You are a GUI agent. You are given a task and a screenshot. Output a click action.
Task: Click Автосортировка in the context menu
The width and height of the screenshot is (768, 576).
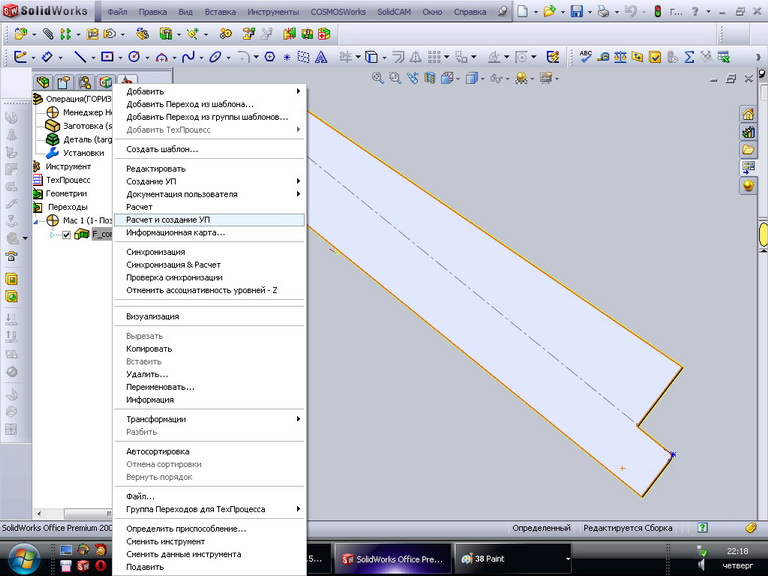(x=158, y=451)
